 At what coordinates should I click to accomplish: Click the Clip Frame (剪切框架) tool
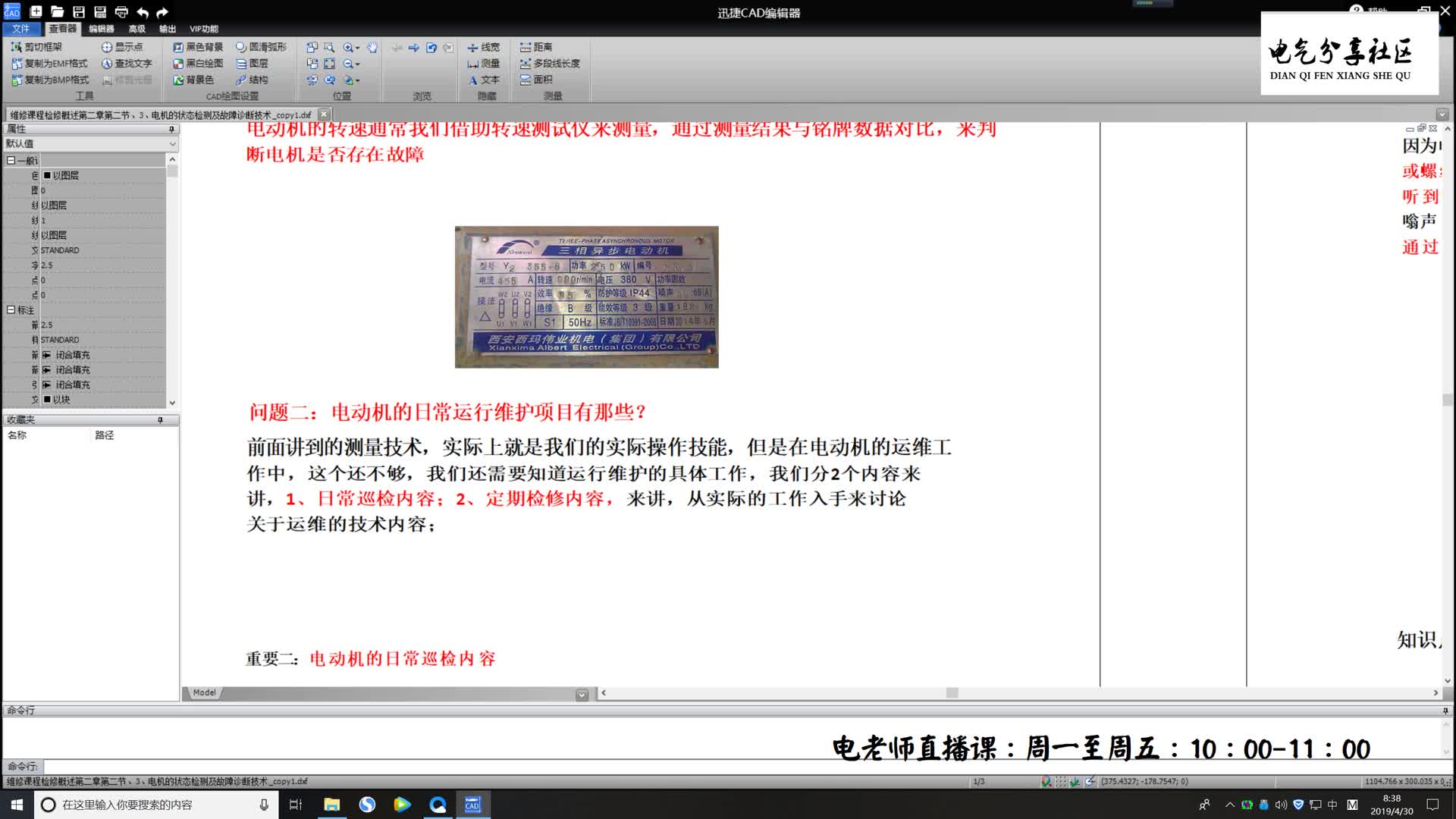36,47
